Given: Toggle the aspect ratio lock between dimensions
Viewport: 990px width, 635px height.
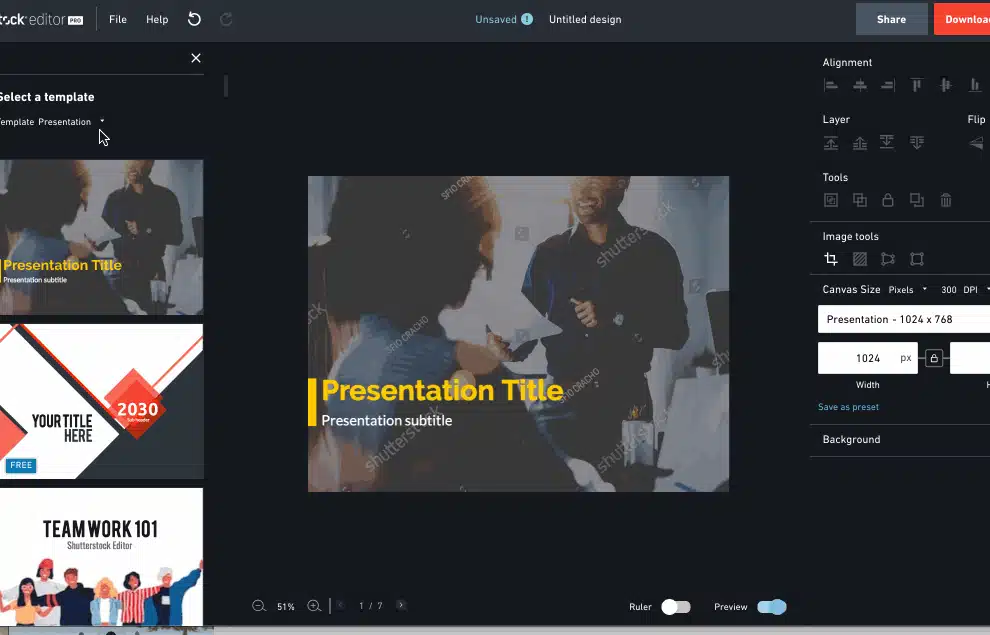Looking at the screenshot, I should coord(934,358).
